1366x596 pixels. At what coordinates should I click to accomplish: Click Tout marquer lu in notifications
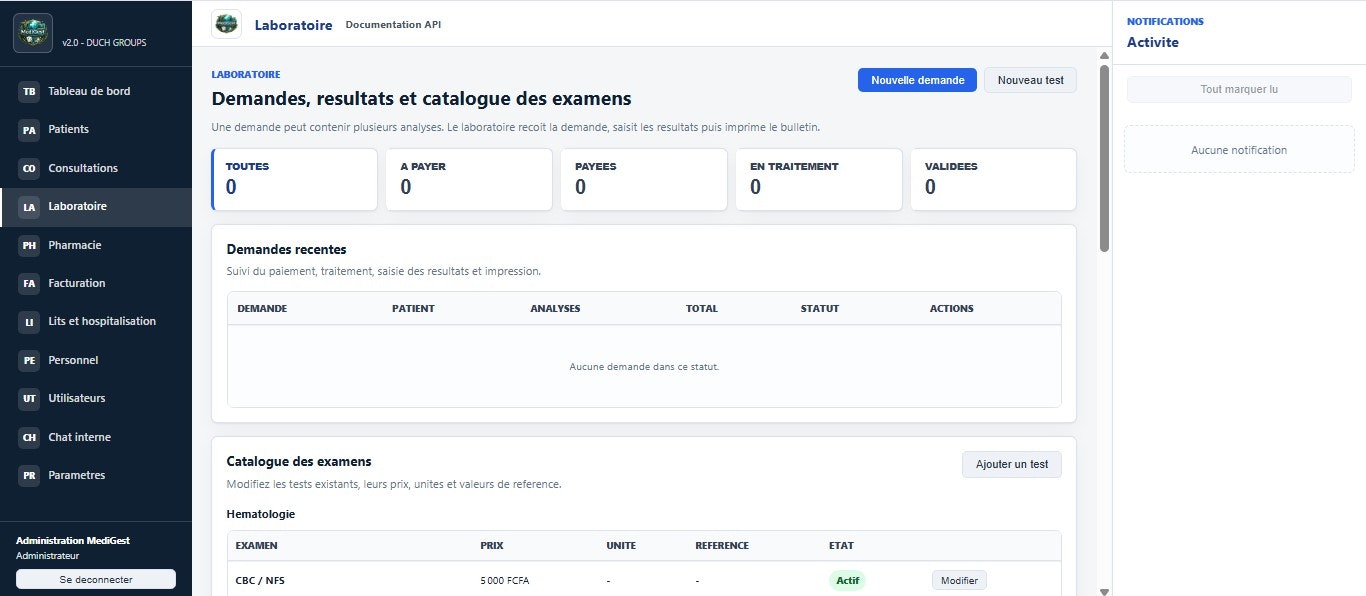pos(1239,89)
